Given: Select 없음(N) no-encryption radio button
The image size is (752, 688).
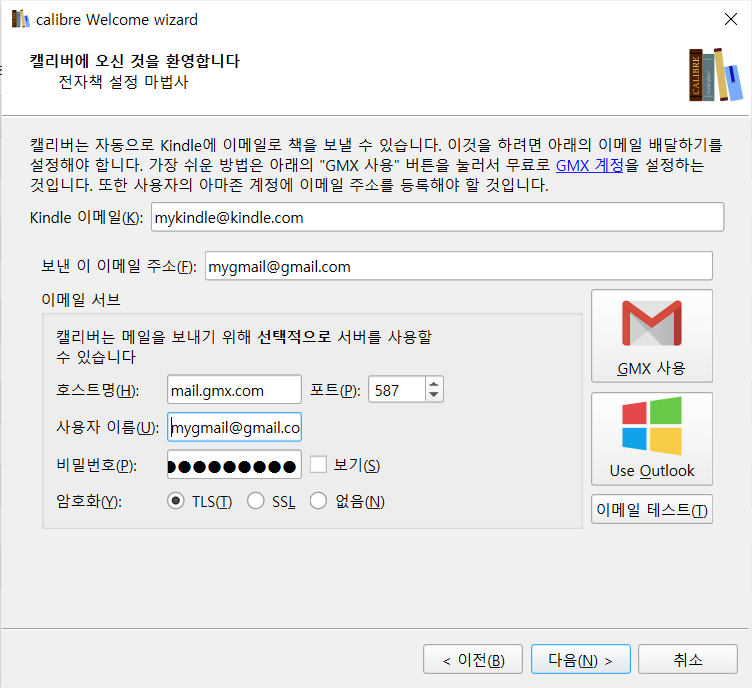Looking at the screenshot, I should [318, 501].
